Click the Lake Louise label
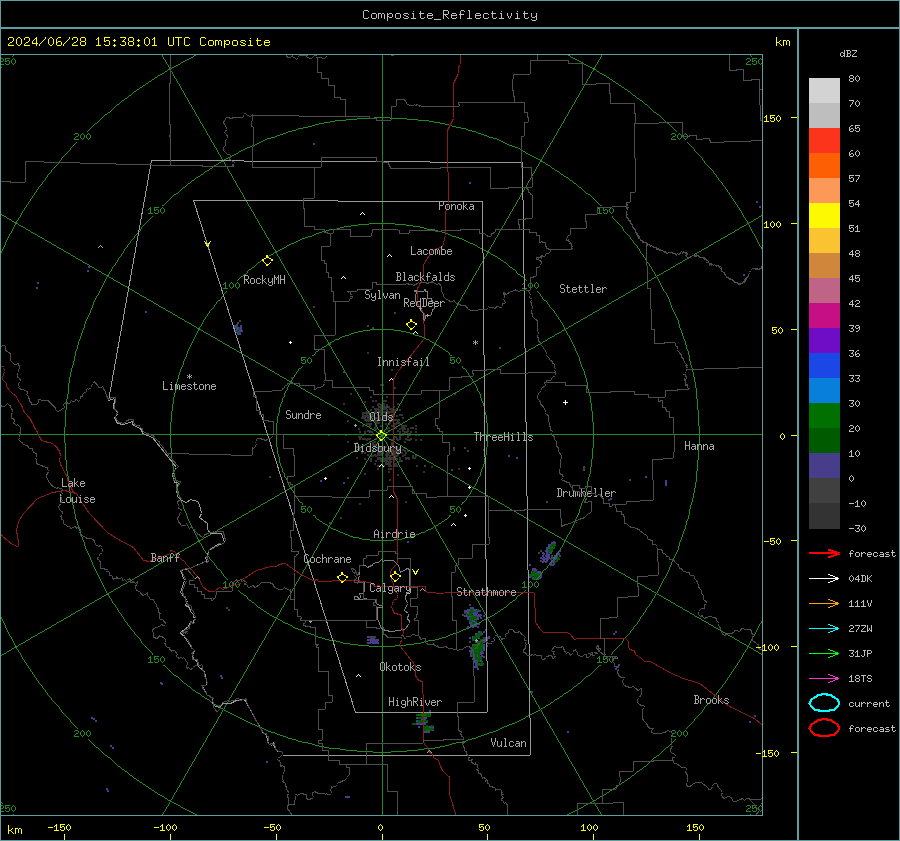 point(77,491)
